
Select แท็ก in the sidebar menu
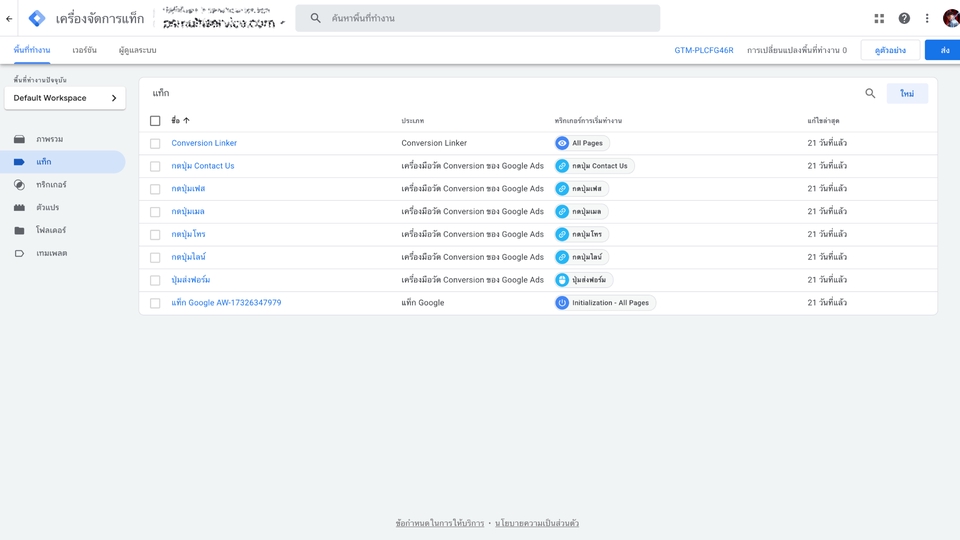tap(62, 162)
